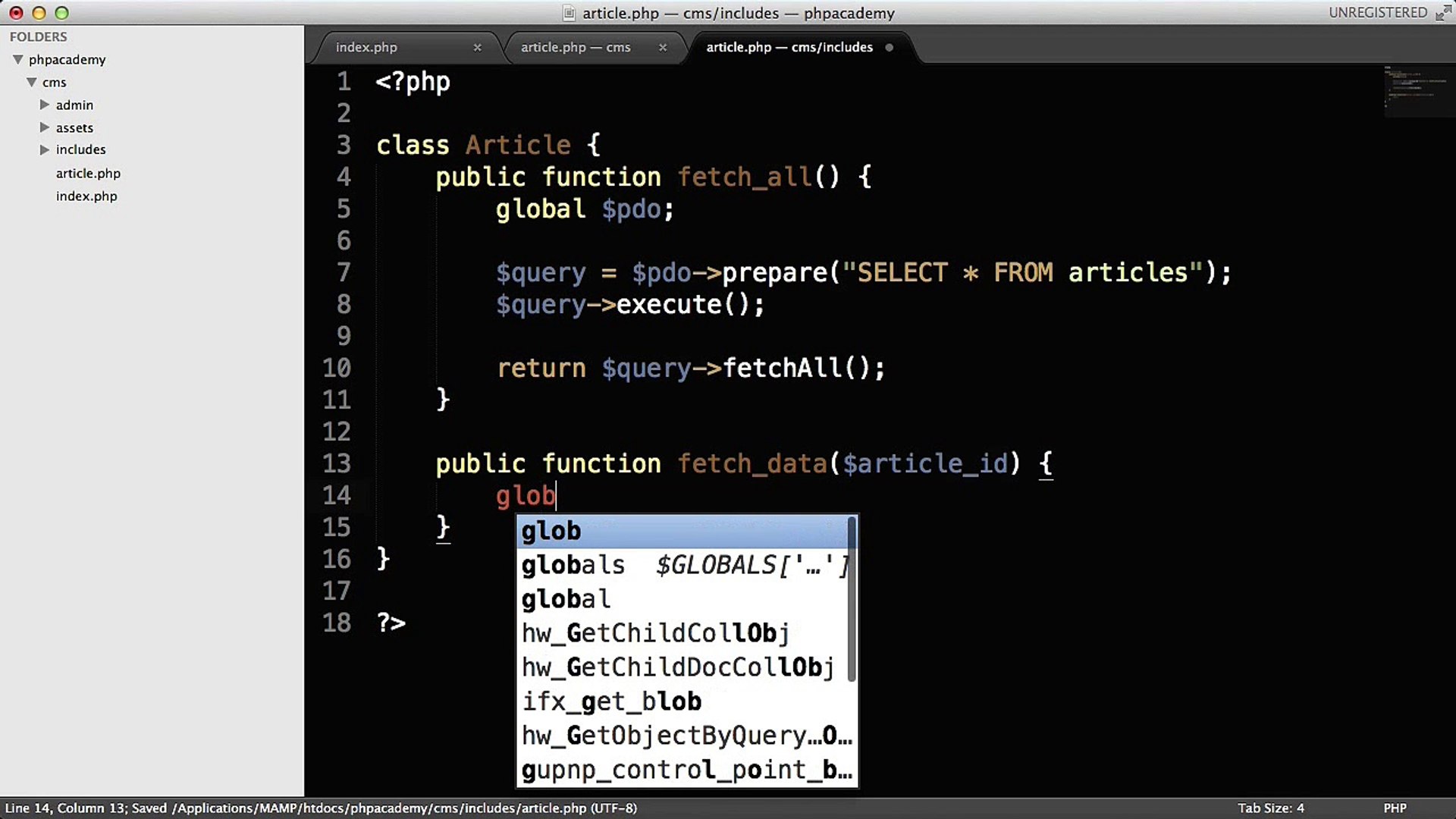The width and height of the screenshot is (1456, 819).
Task: Close the index.php tab
Action: (477, 47)
